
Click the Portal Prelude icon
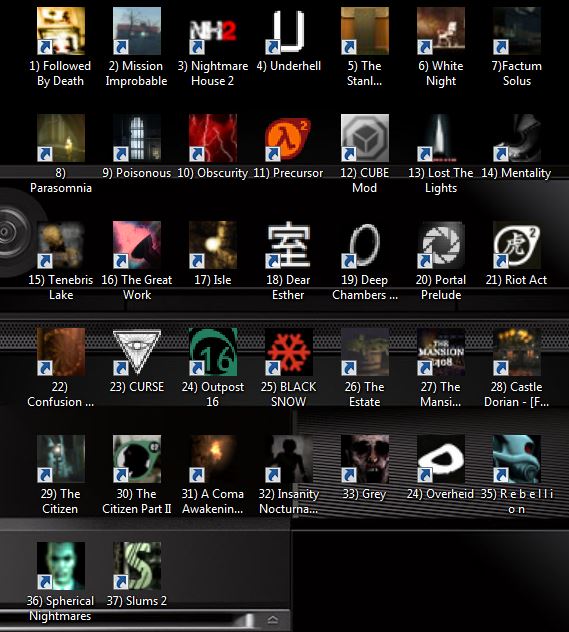(441, 245)
